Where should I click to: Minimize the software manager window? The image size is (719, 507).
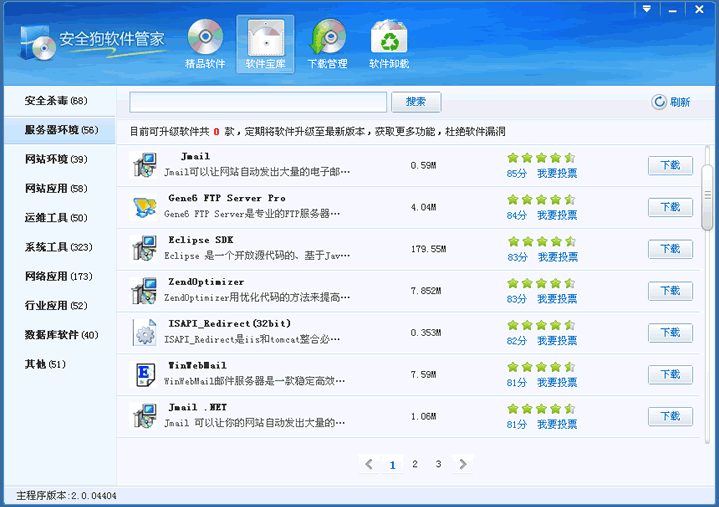tap(673, 9)
